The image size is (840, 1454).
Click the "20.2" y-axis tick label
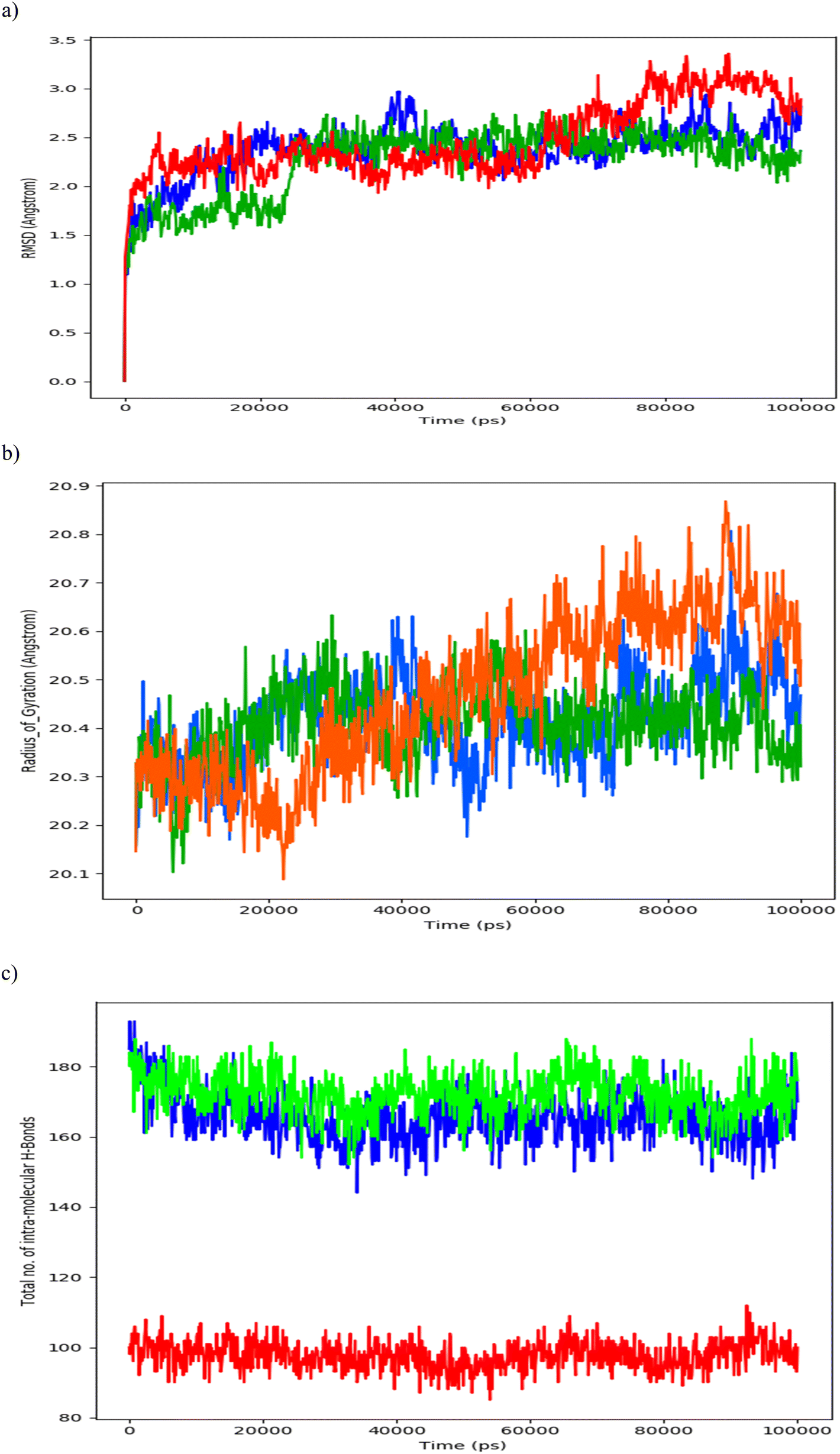tap(69, 826)
